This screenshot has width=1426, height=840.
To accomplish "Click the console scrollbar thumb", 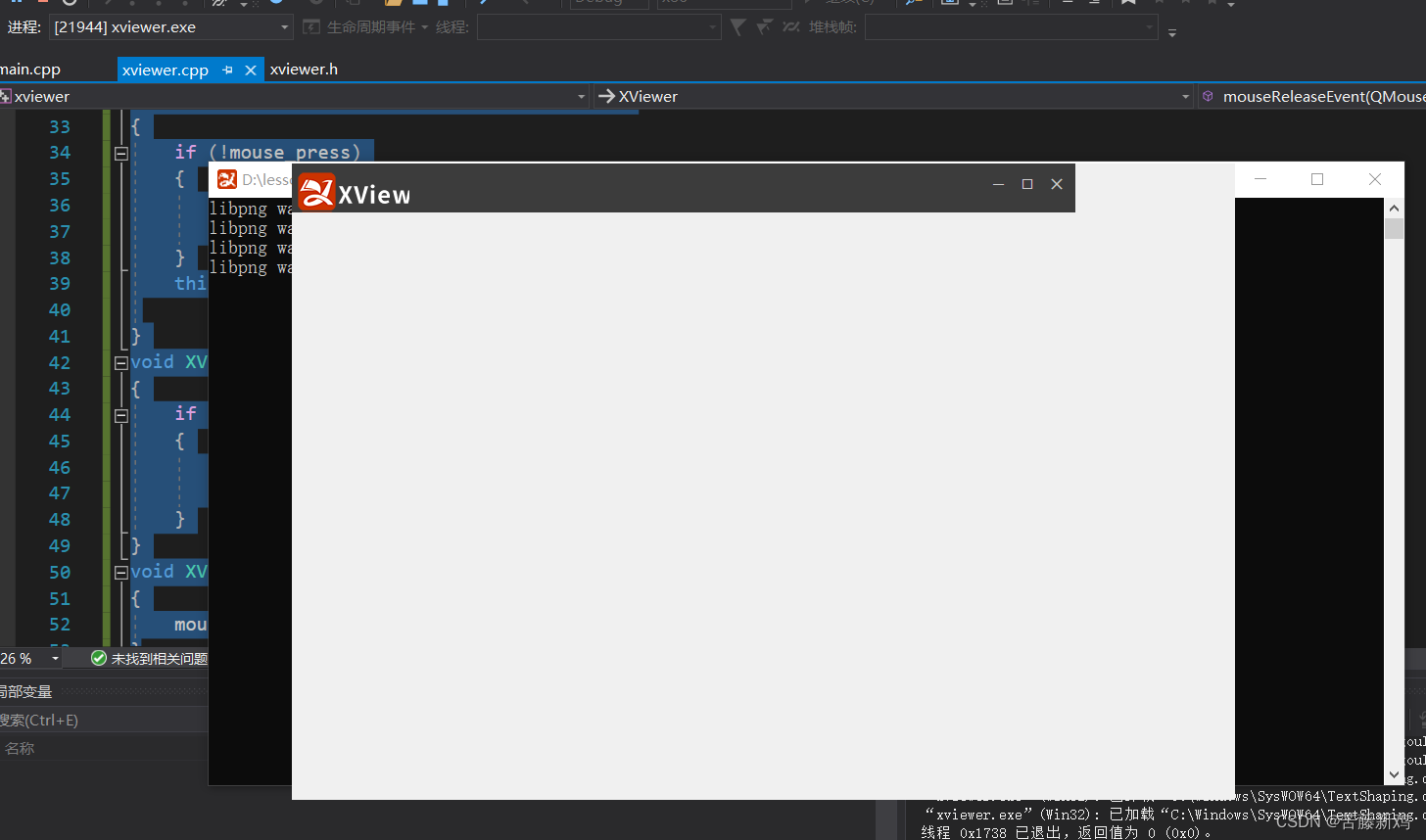I will (1394, 229).
